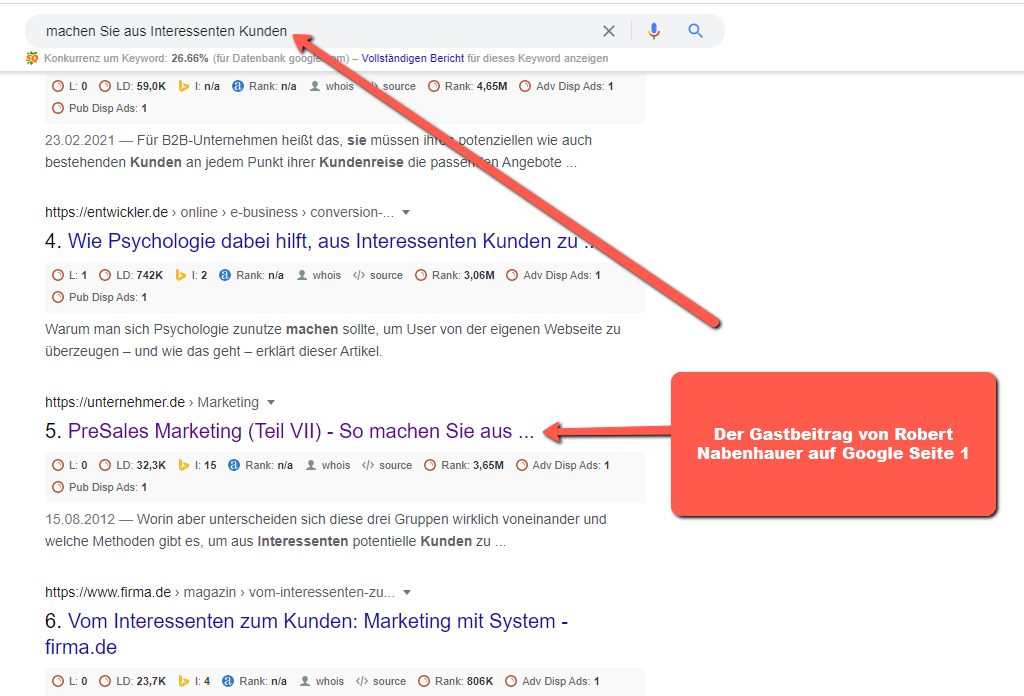
Task: Click Rank: 3,65M in the unternehmer.de bar
Action: pos(463,465)
